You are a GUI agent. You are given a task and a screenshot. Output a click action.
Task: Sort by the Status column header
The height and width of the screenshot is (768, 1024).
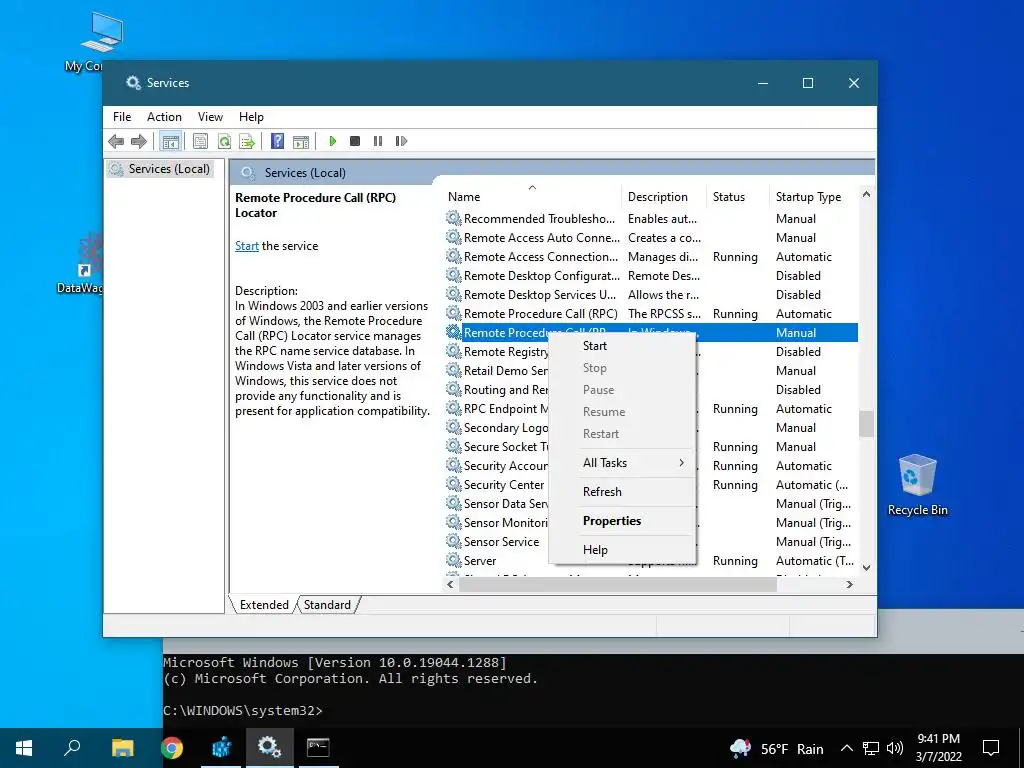click(x=737, y=197)
